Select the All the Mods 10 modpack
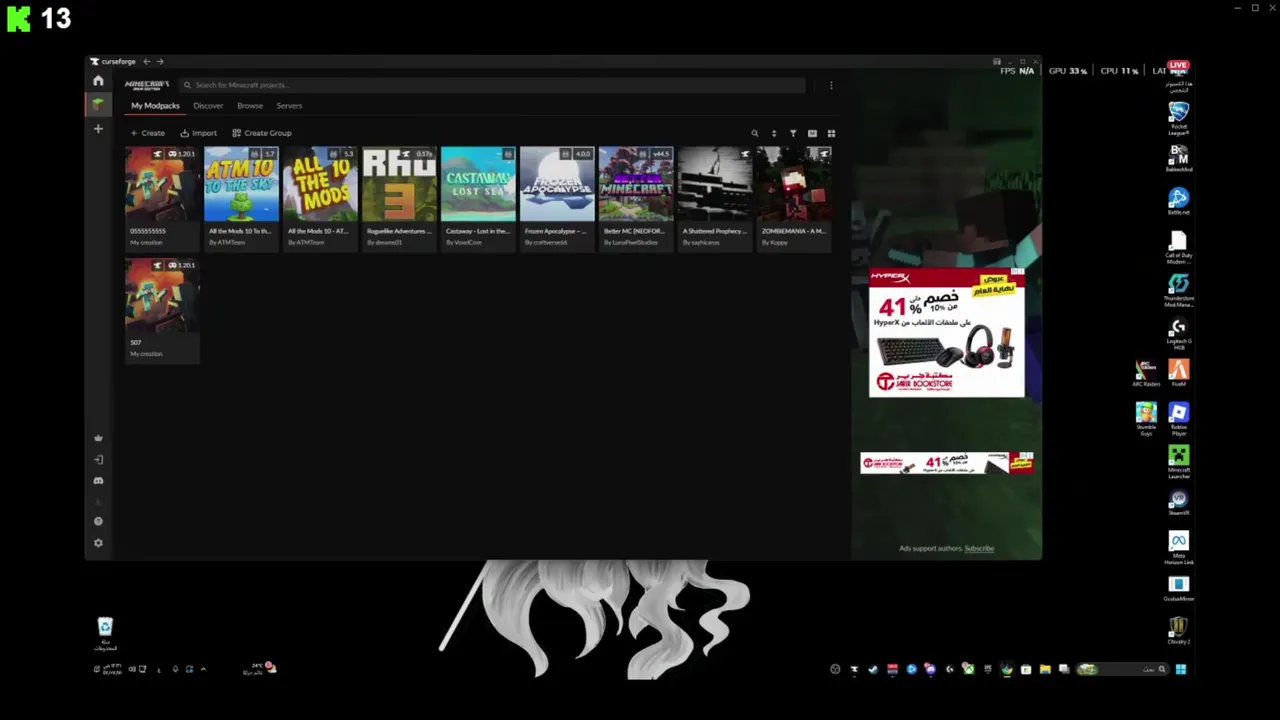 coord(320,185)
